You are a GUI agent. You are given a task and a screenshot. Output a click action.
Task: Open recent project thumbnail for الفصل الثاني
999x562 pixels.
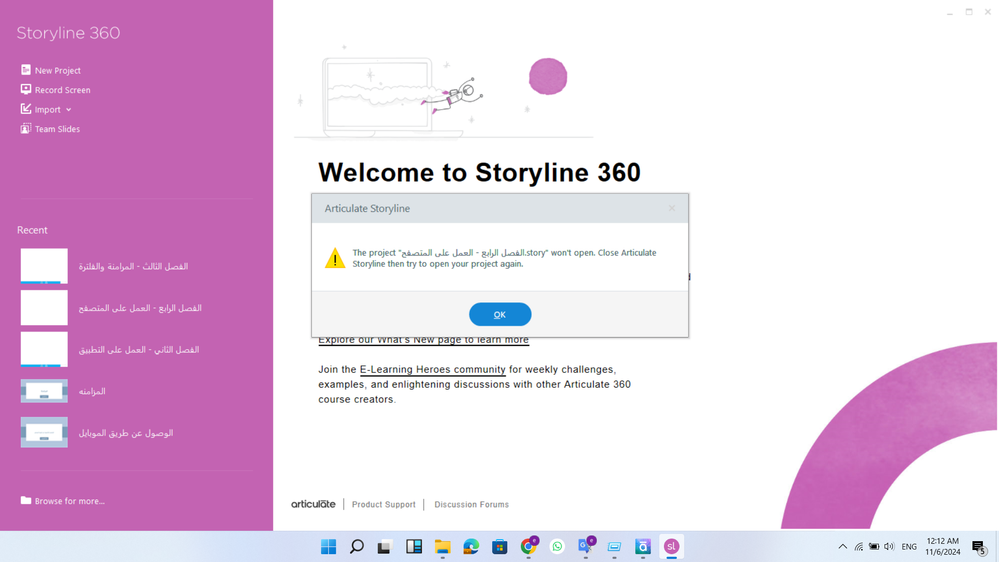pyautogui.click(x=44, y=349)
